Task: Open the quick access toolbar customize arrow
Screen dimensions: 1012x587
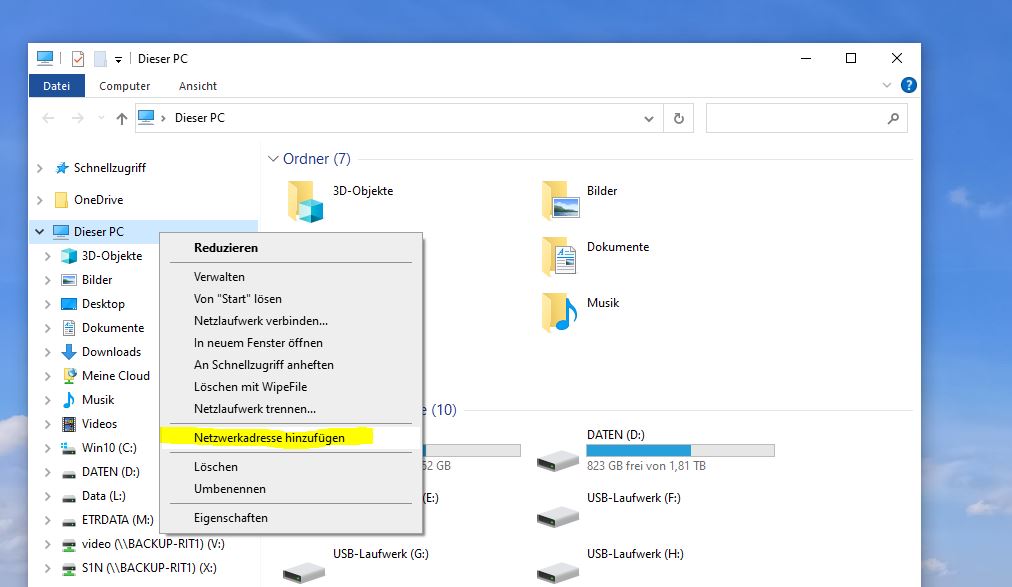Action: 118,59
